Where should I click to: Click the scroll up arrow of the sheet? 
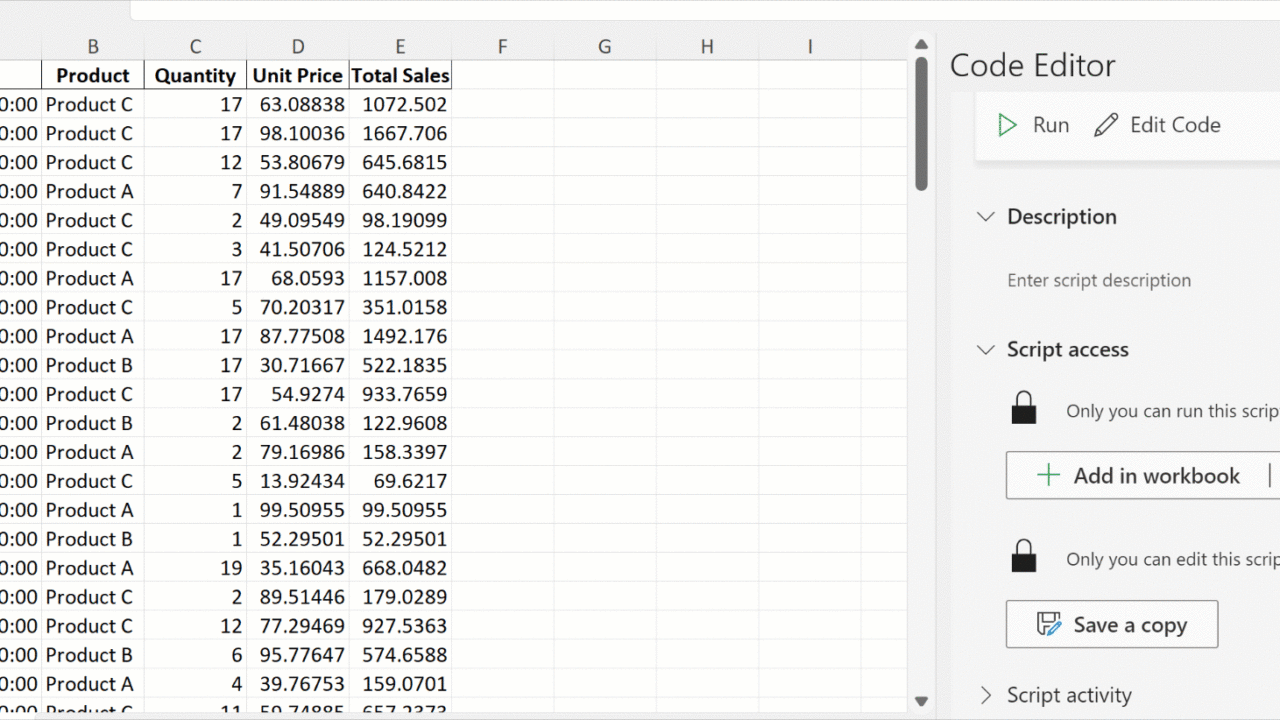click(921, 44)
